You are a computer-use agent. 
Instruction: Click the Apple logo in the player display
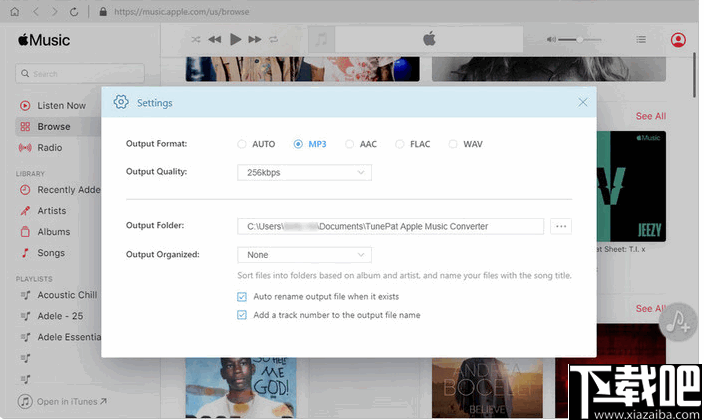[x=429, y=39]
